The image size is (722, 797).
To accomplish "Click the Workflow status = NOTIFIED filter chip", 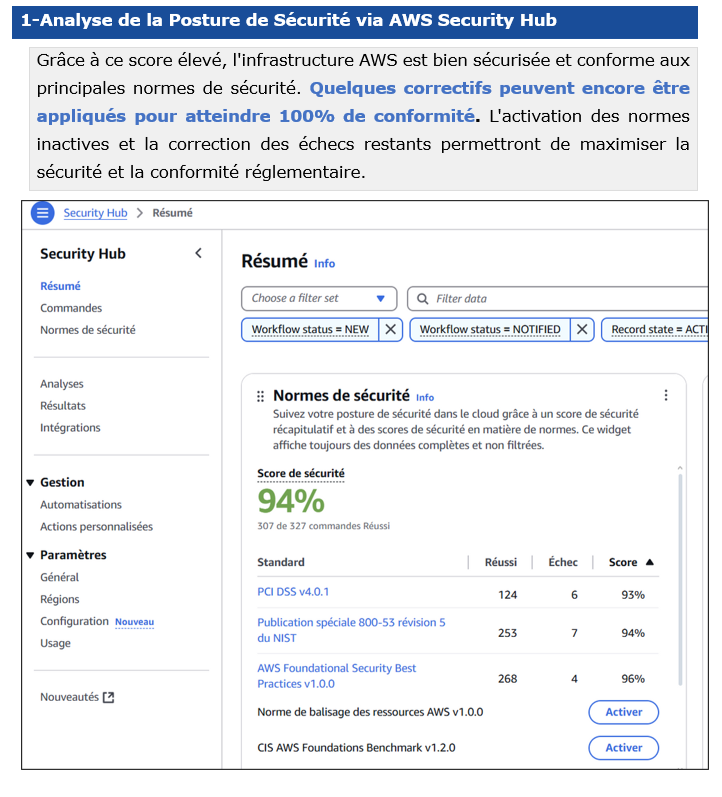I will [490, 329].
